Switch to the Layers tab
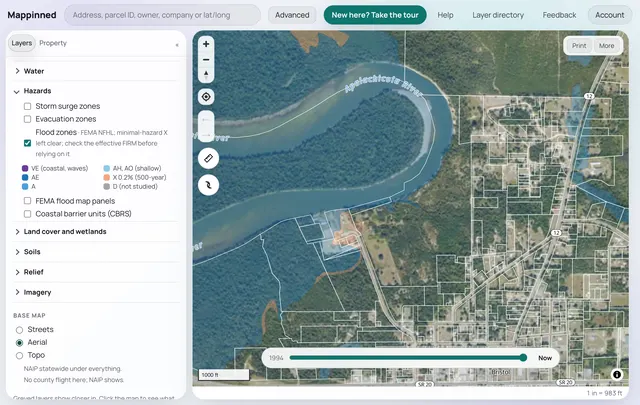 coord(22,43)
